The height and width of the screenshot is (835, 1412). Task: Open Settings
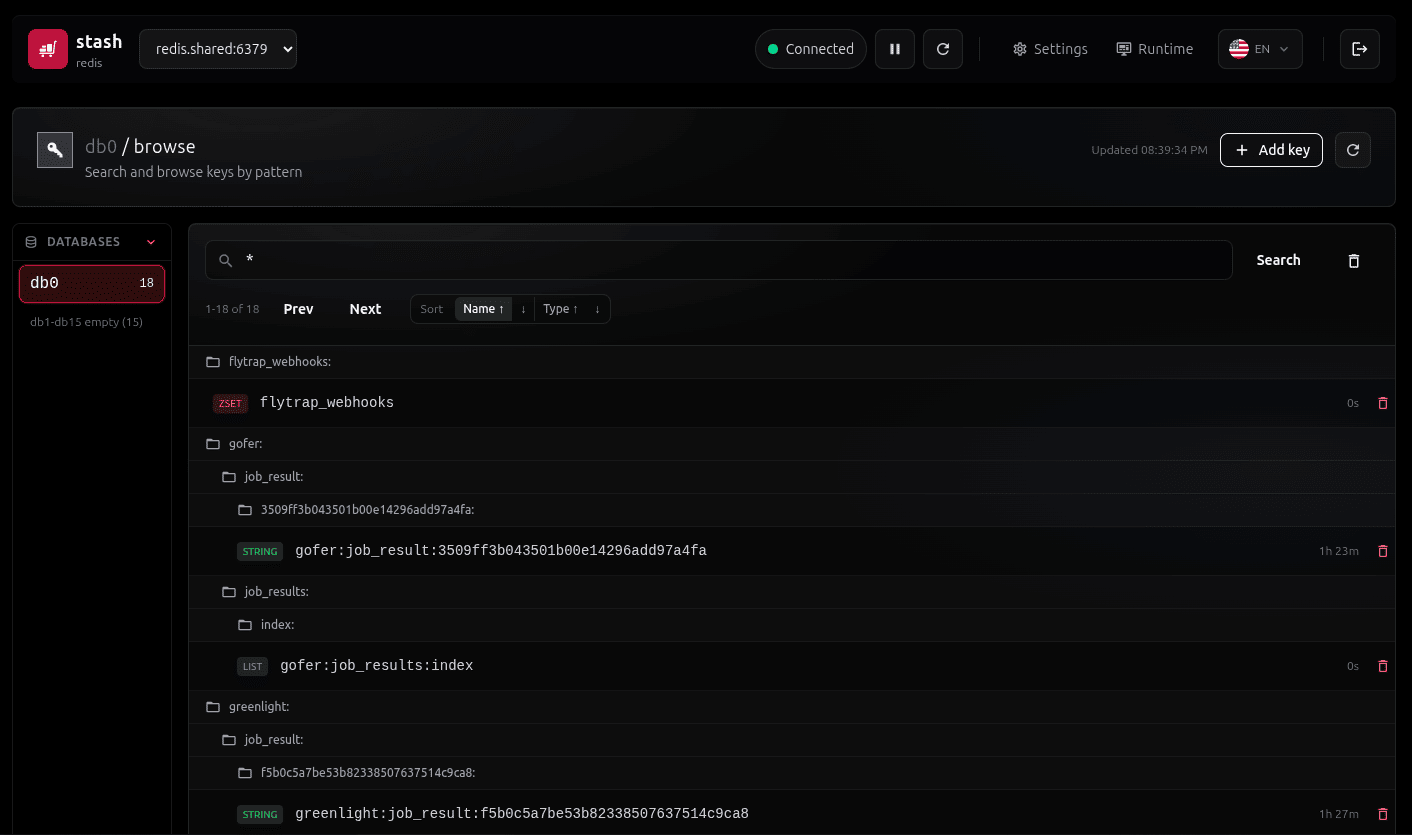click(1050, 49)
